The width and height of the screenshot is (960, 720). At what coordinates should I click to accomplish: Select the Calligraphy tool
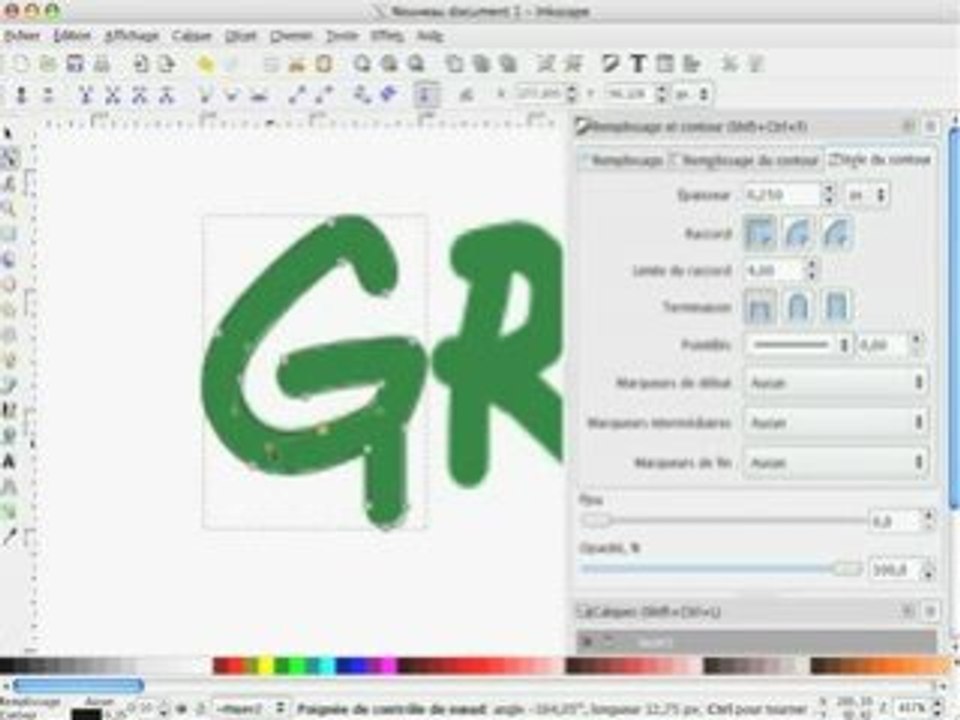[x=9, y=410]
